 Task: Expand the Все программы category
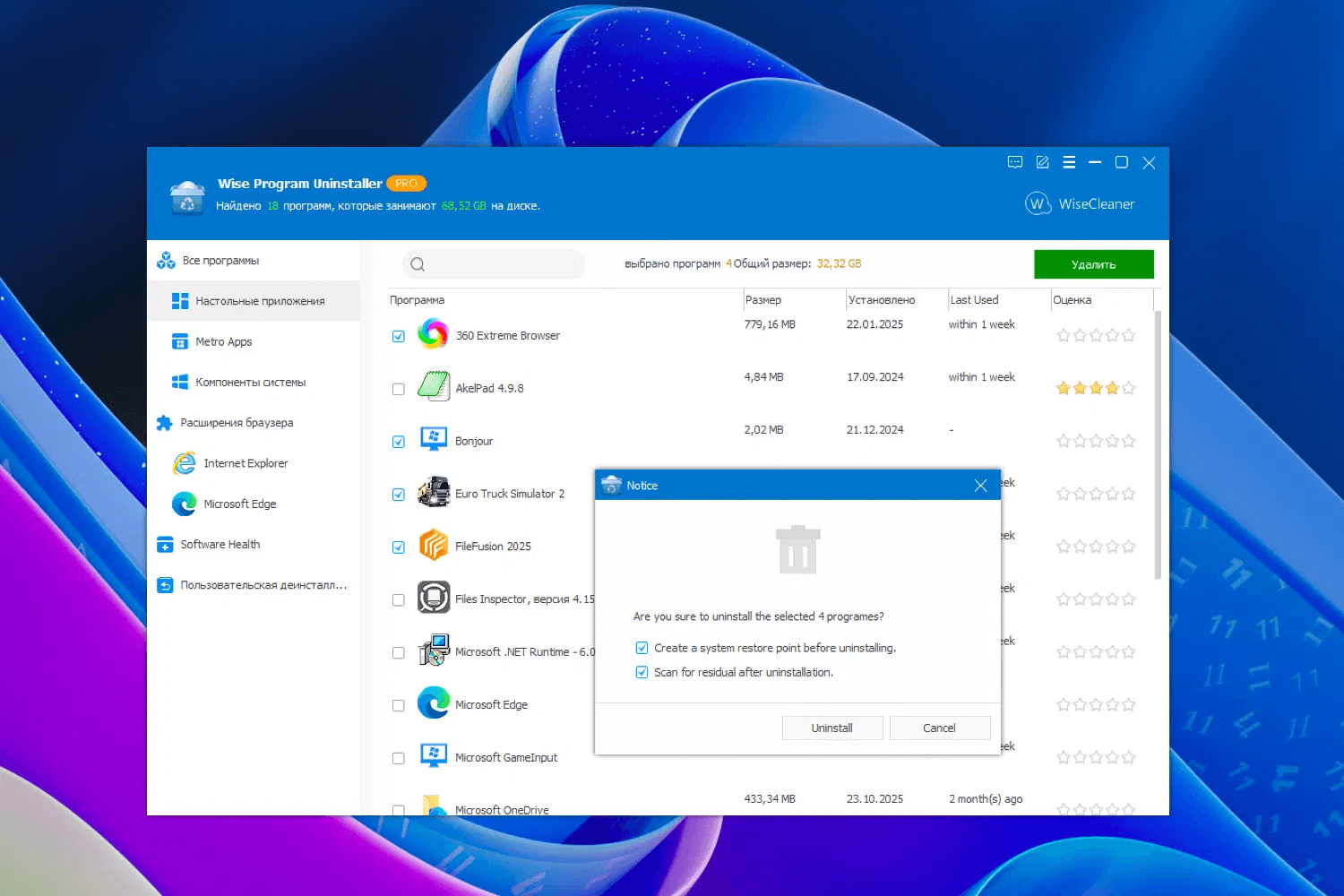point(220,261)
